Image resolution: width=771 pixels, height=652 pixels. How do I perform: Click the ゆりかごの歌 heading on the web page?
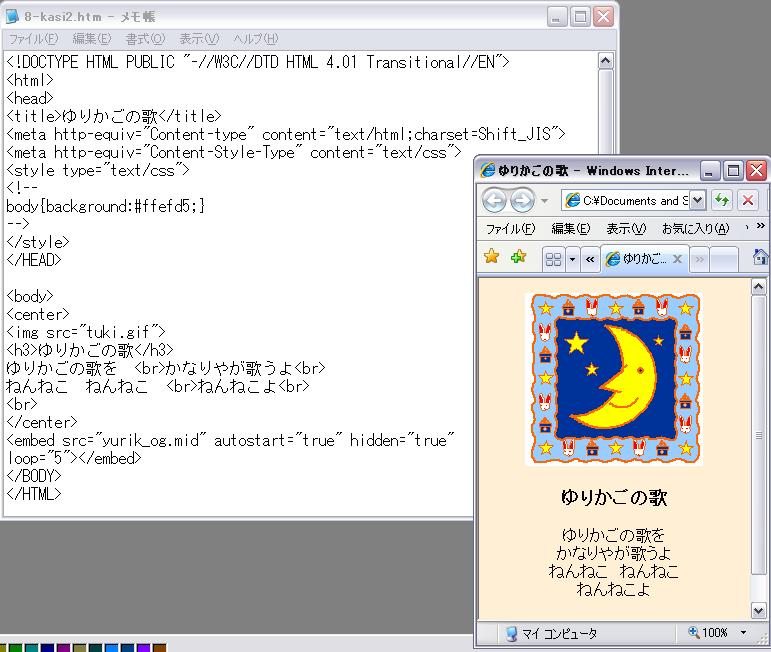tap(614, 498)
